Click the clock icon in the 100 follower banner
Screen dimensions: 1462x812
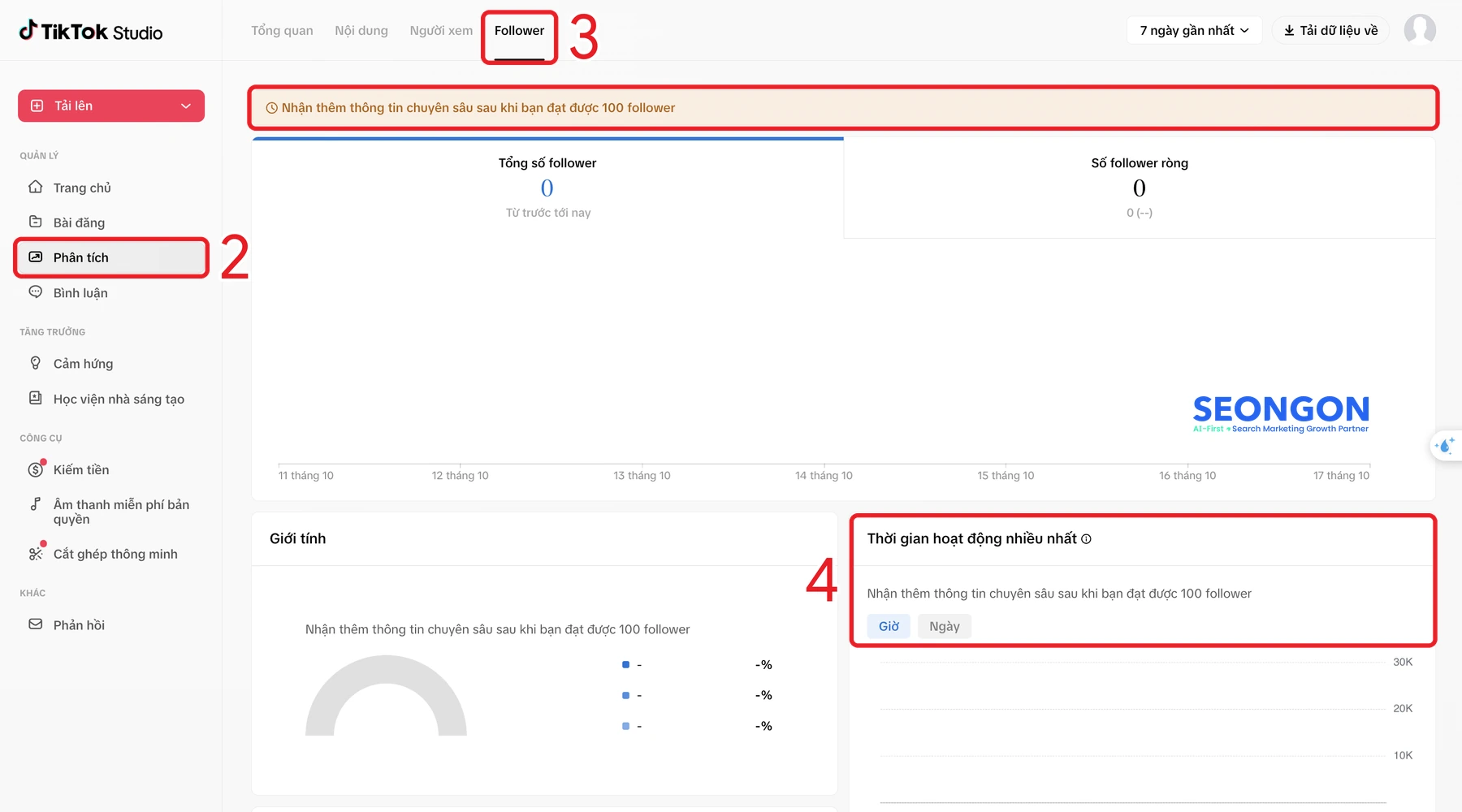tap(272, 108)
